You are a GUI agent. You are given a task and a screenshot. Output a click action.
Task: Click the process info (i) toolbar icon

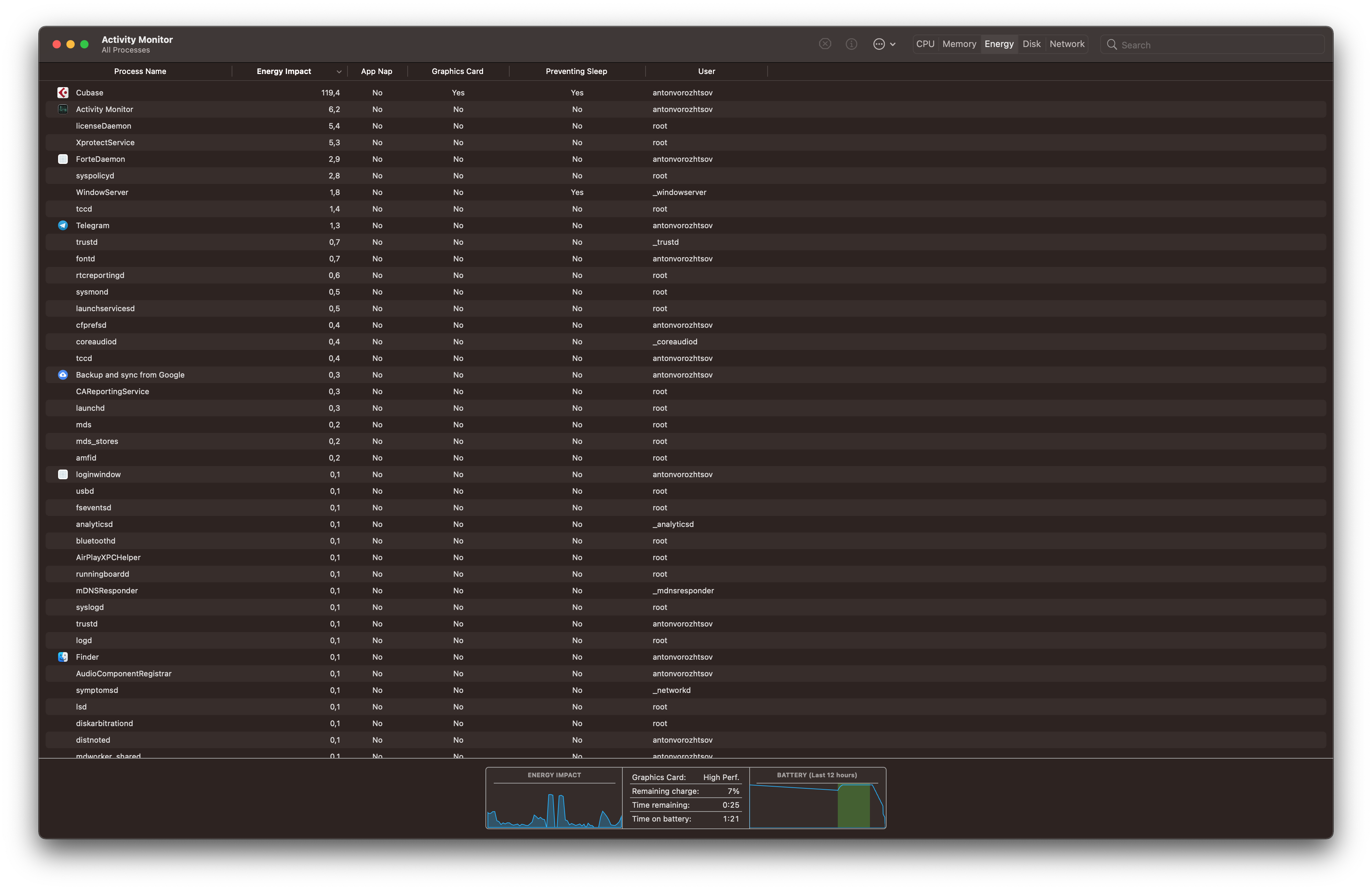click(851, 44)
